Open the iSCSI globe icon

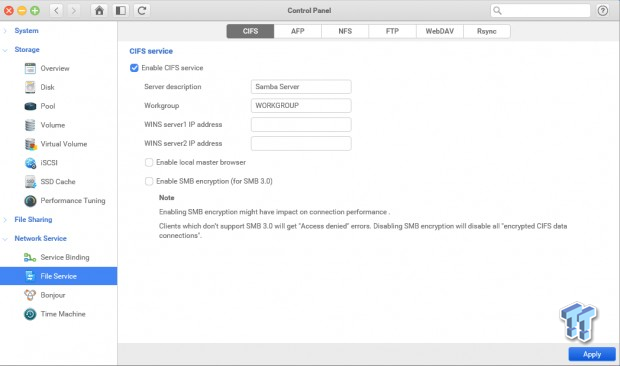pos(30,163)
